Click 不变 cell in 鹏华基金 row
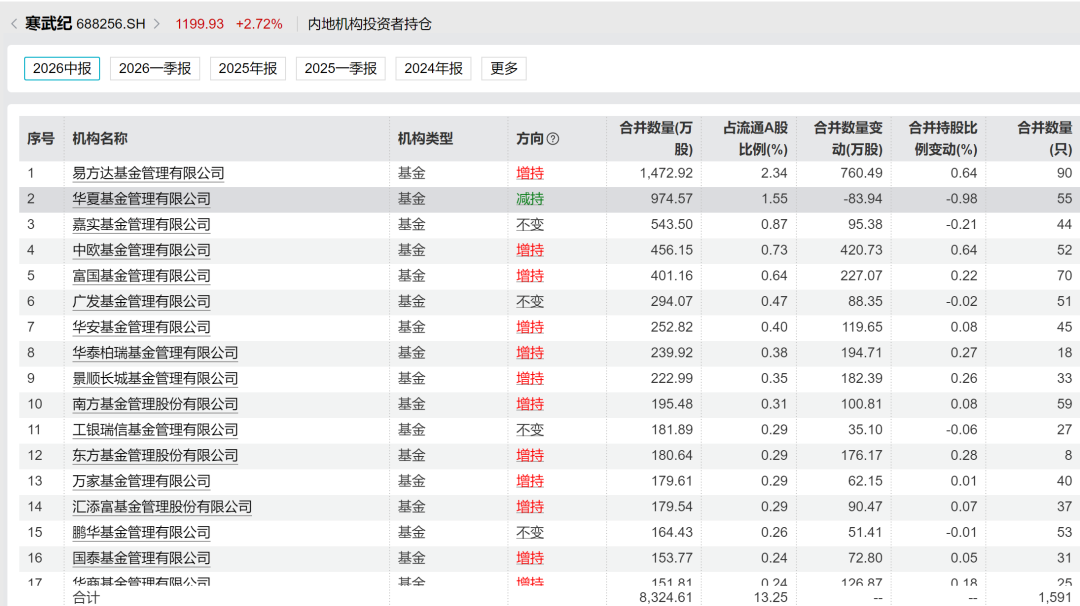The image size is (1080, 606). click(530, 532)
